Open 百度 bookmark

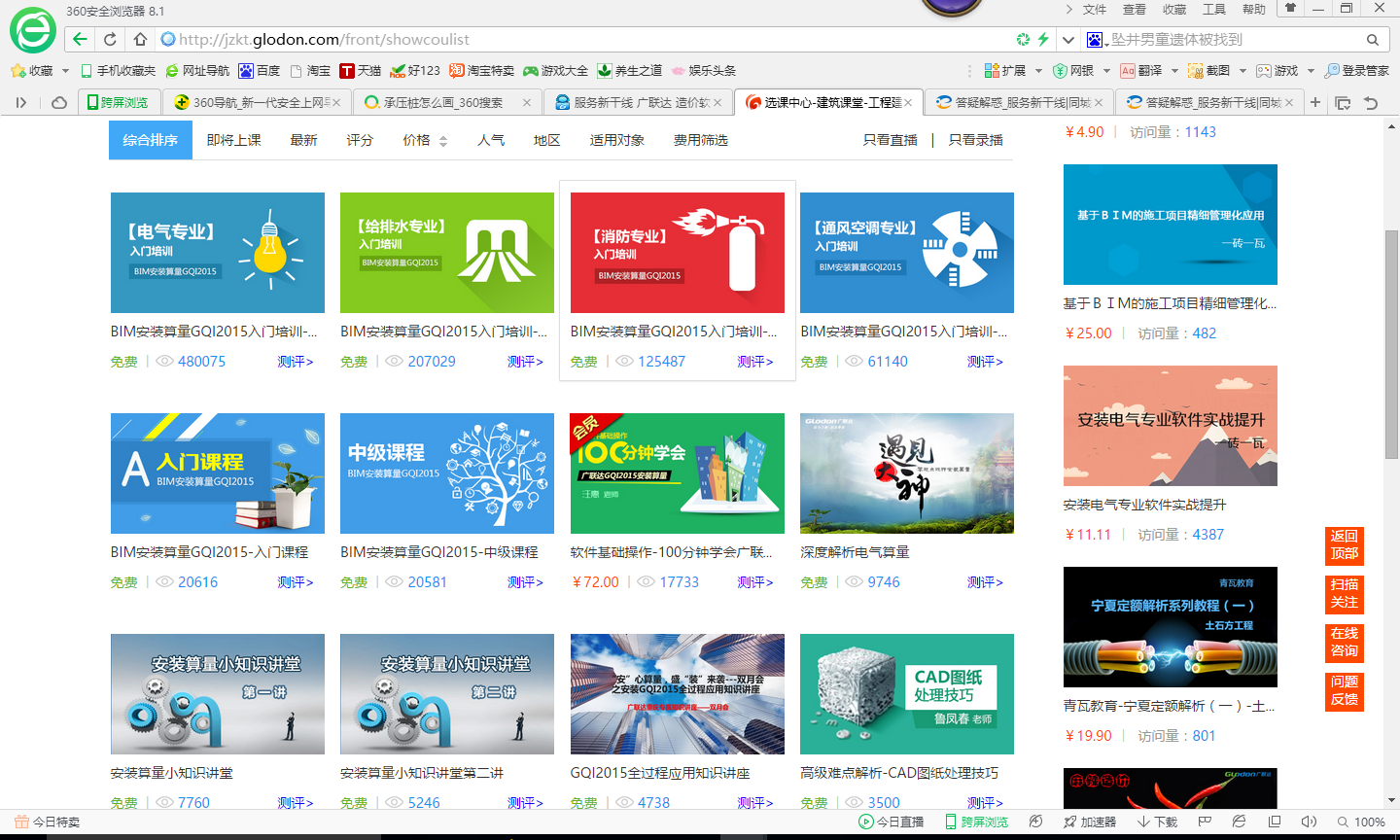[x=260, y=71]
